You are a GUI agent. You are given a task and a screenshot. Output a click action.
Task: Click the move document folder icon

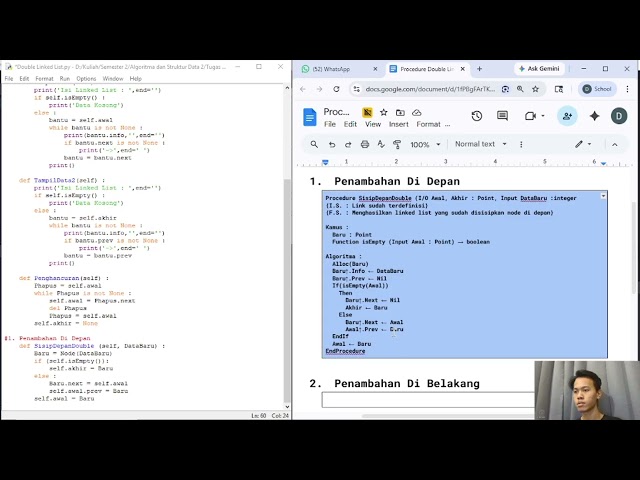pyautogui.click(x=400, y=112)
